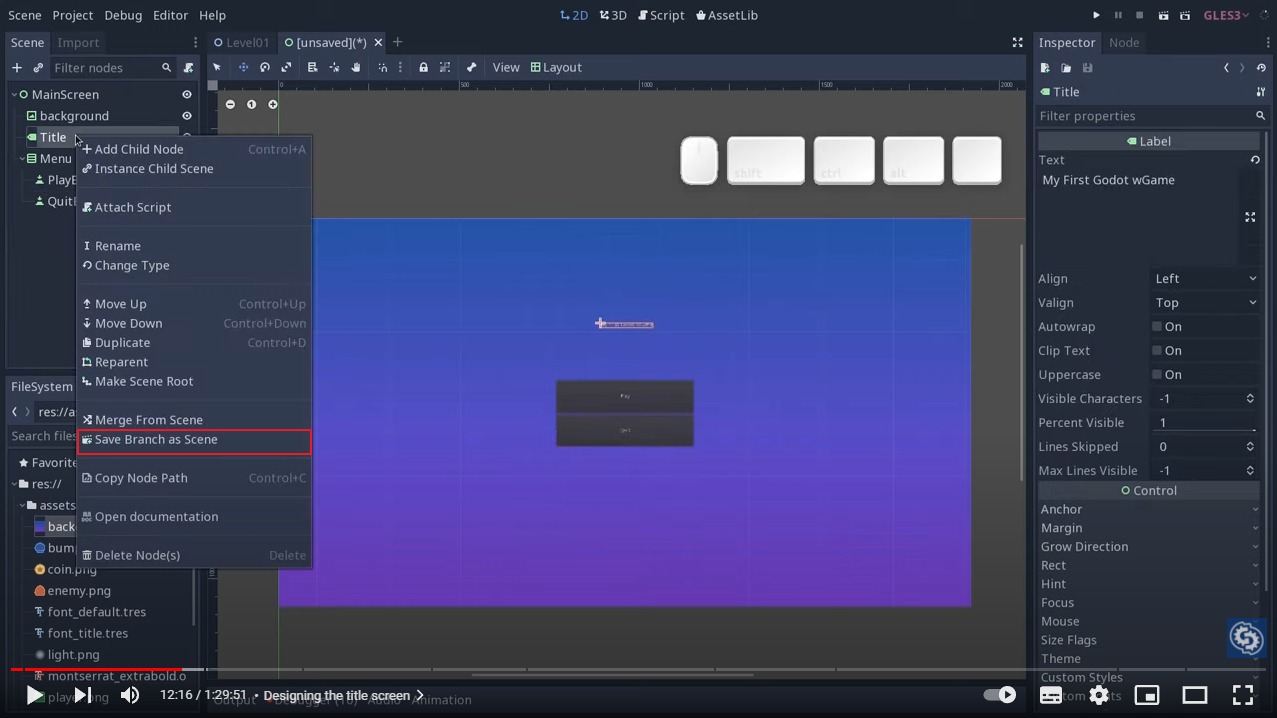This screenshot has width=1277, height=718.
Task: Open the View menu in viewport toolbar
Action: [x=506, y=67]
